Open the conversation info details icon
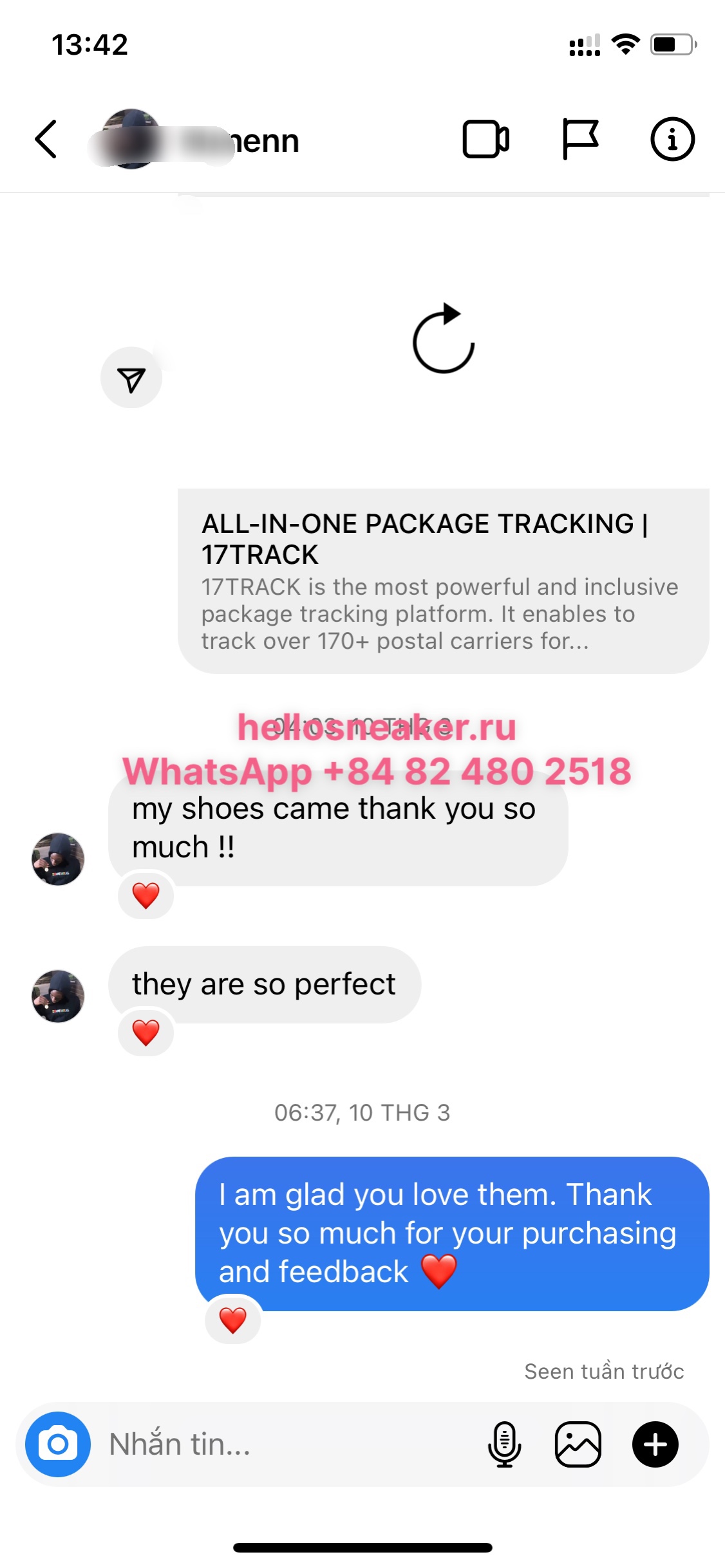 [x=672, y=139]
